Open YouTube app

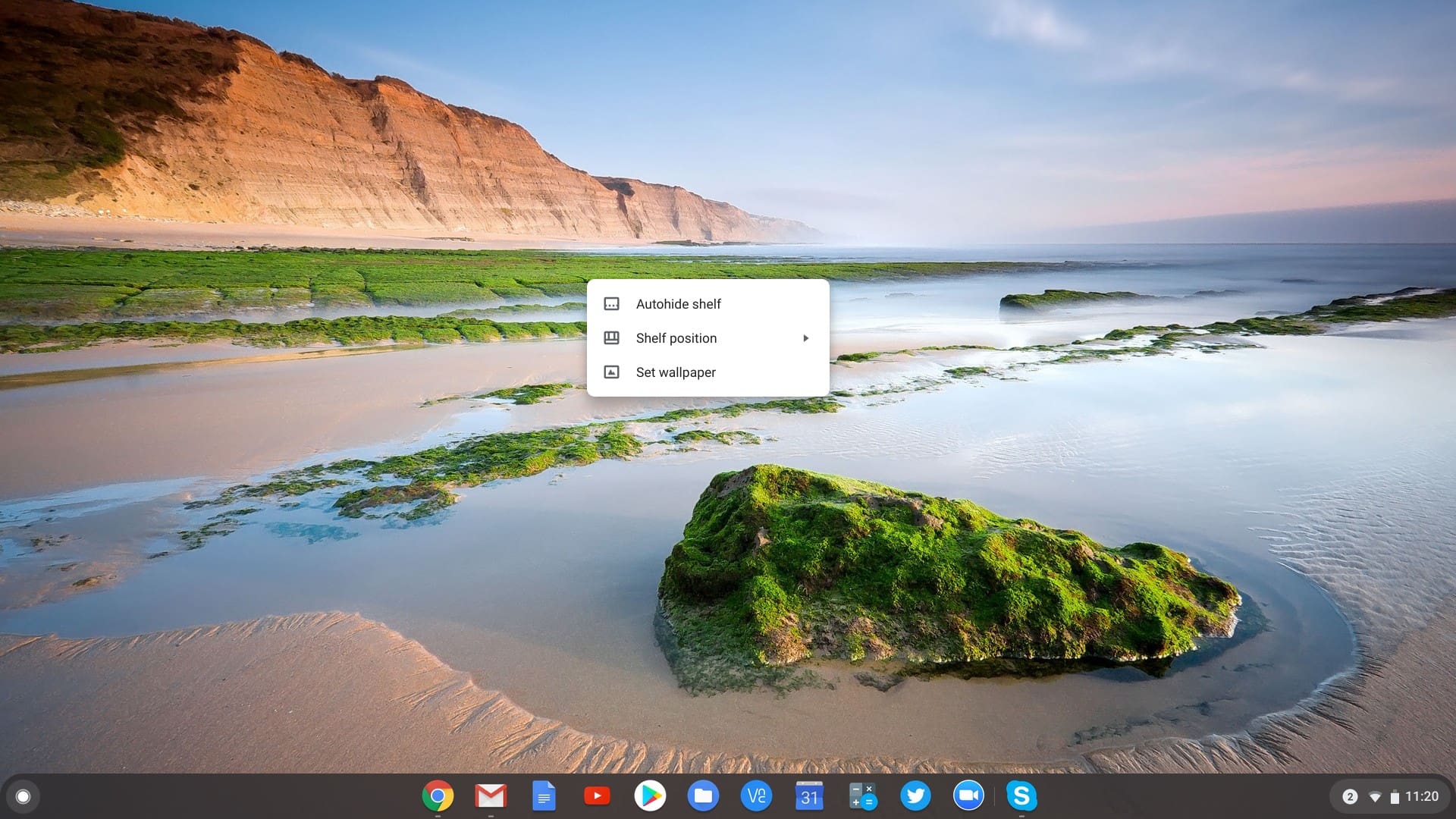click(x=596, y=795)
